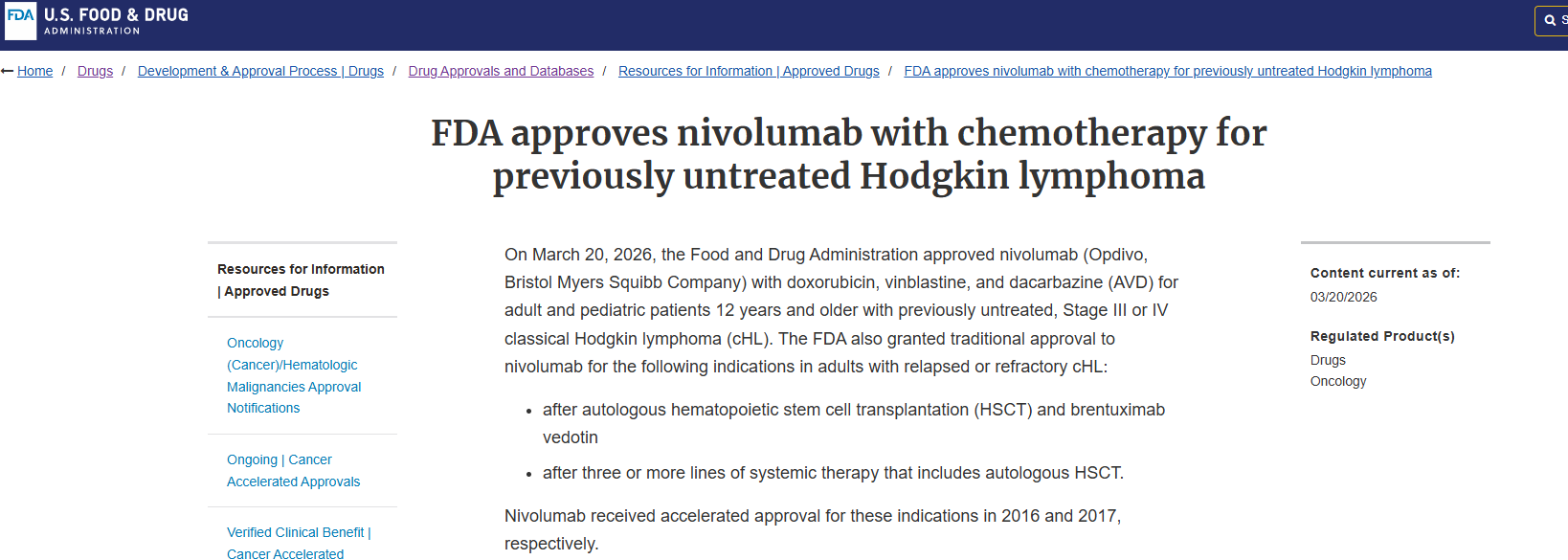Click the content current date 03/20/2026
The image size is (1568, 560).
point(1343,298)
